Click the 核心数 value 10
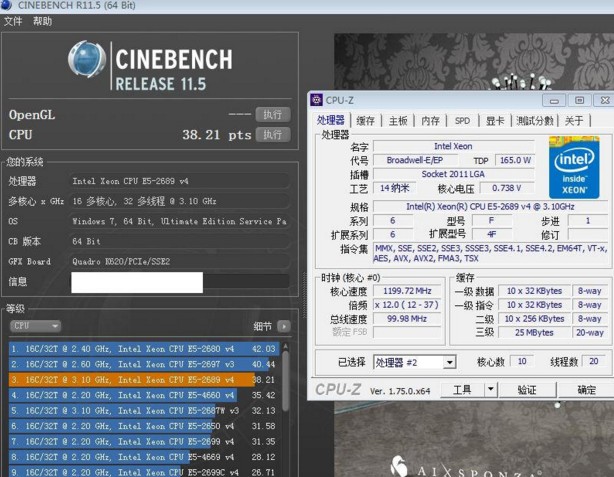This screenshot has height=477, width=614. tap(522, 362)
